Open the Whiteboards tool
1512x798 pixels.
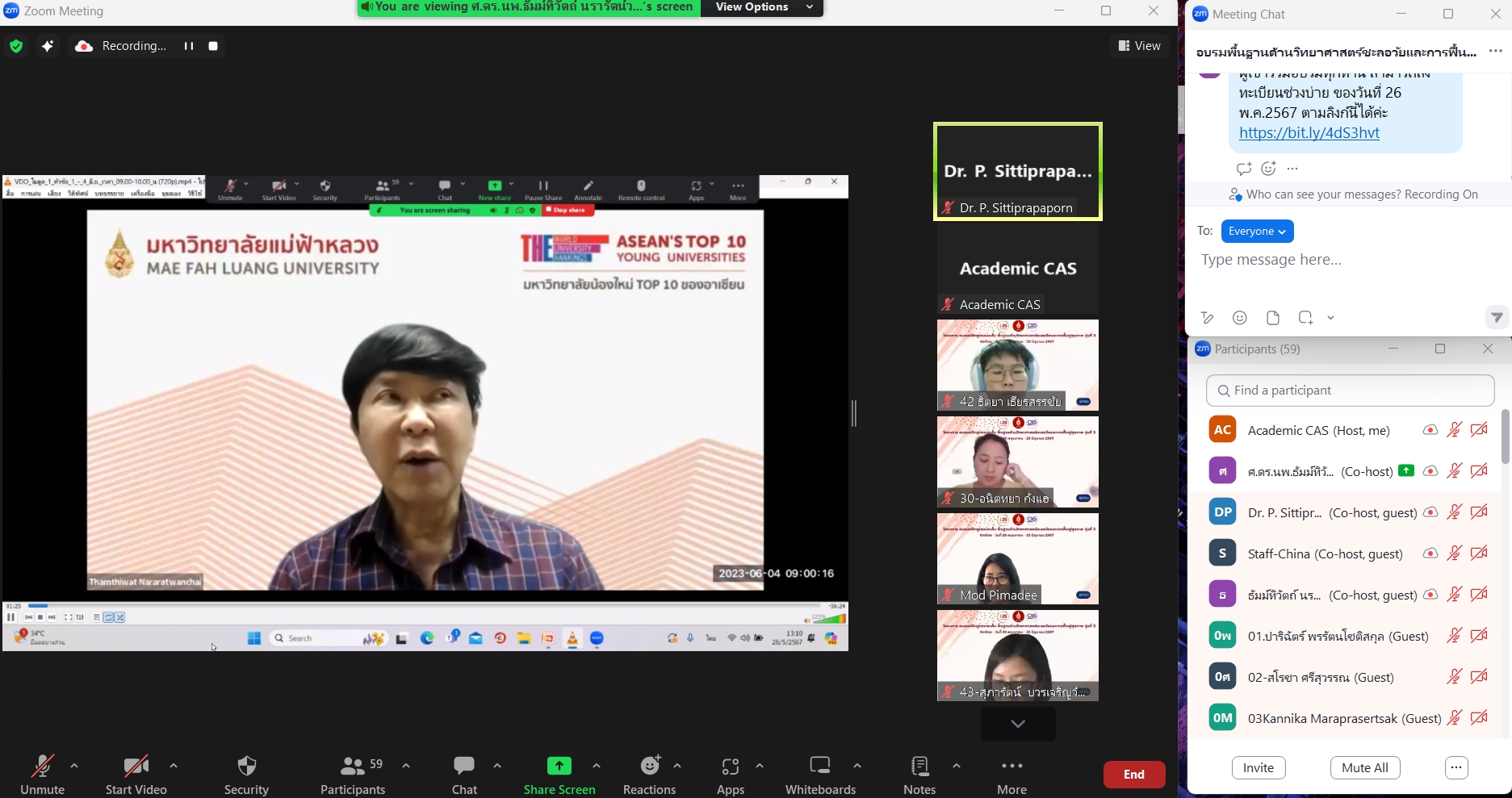820,766
